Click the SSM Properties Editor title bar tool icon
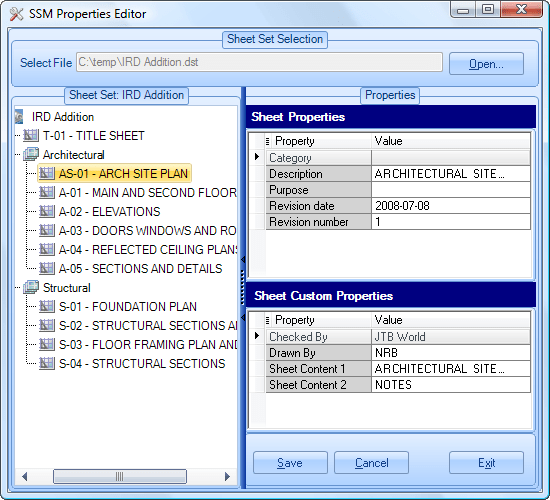 (x=16, y=14)
